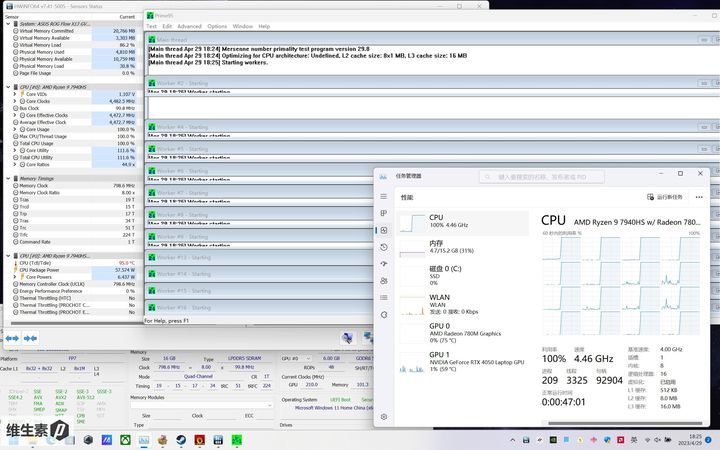
Task: Expand Core Powers sensor row
Action: (15, 277)
